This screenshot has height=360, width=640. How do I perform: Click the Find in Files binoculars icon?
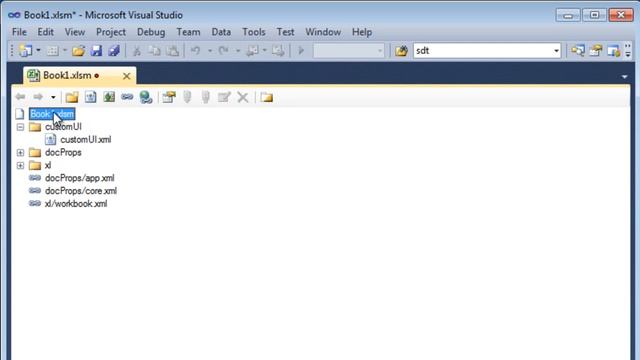pyautogui.click(x=401, y=51)
